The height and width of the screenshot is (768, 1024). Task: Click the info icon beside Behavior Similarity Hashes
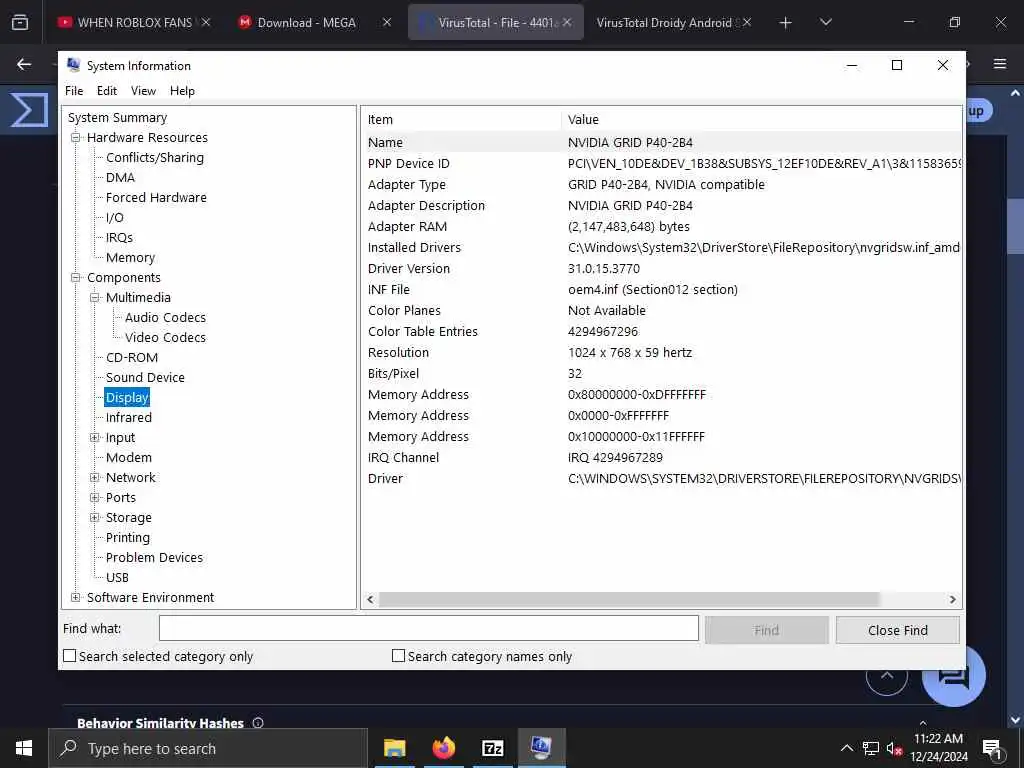coord(258,723)
